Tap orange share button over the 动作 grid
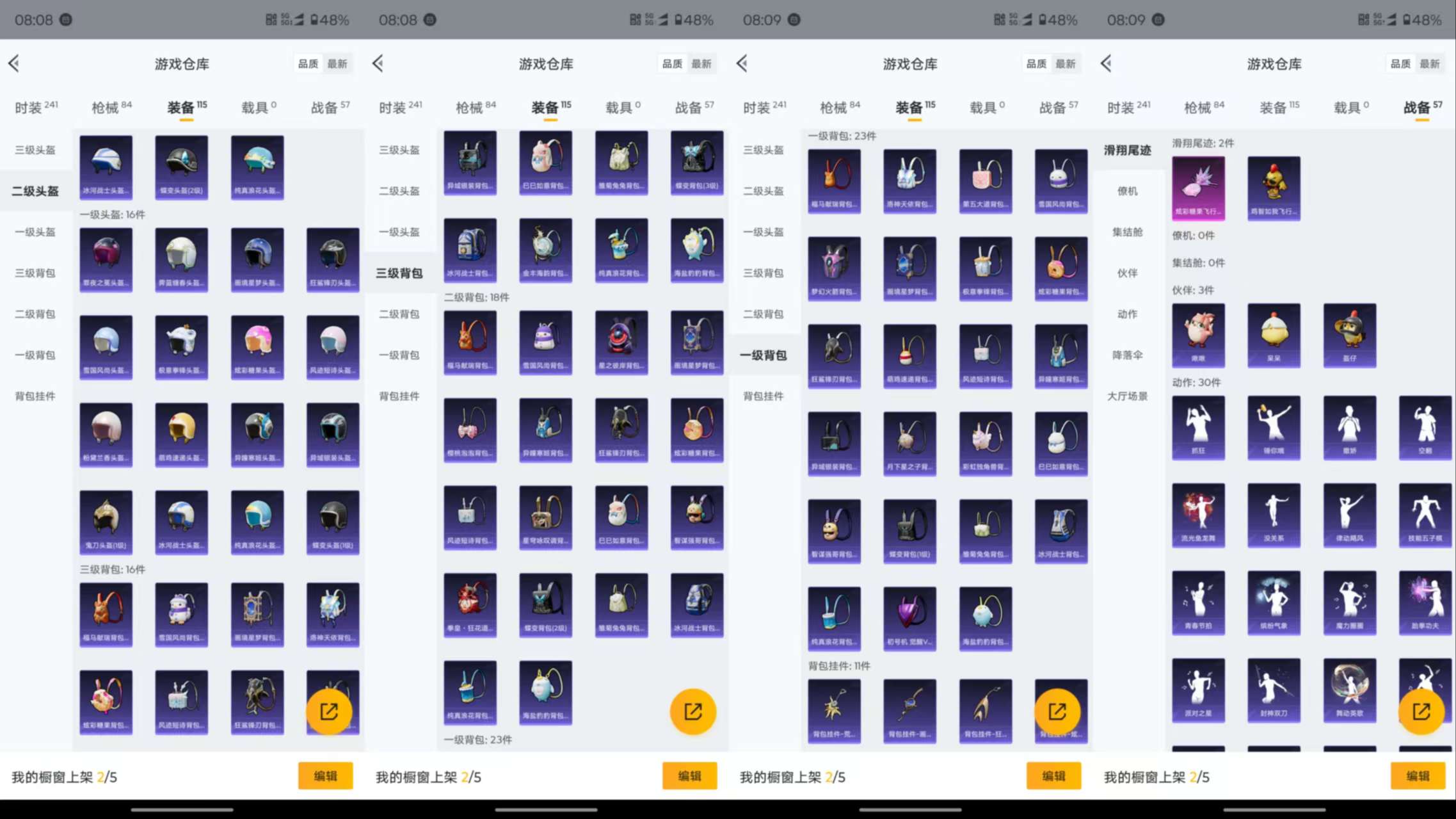 [1421, 711]
